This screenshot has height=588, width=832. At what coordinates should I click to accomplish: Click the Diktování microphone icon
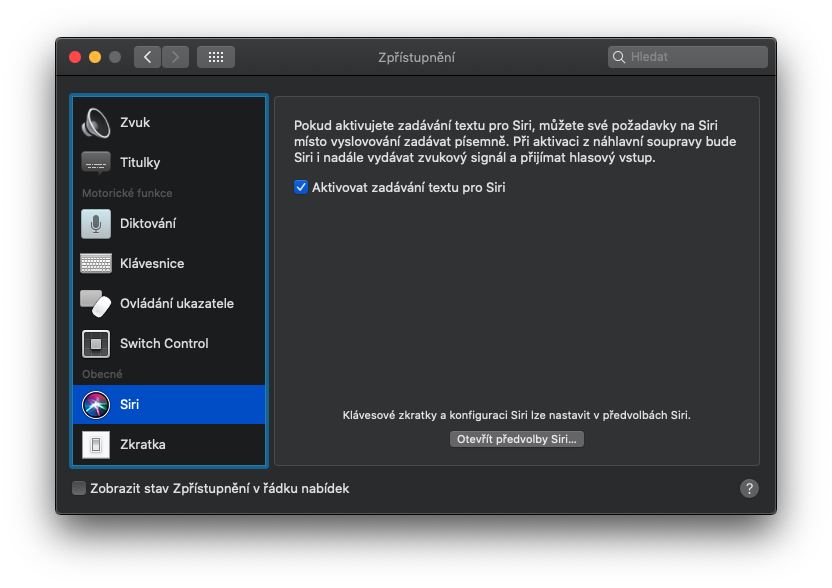[96, 223]
